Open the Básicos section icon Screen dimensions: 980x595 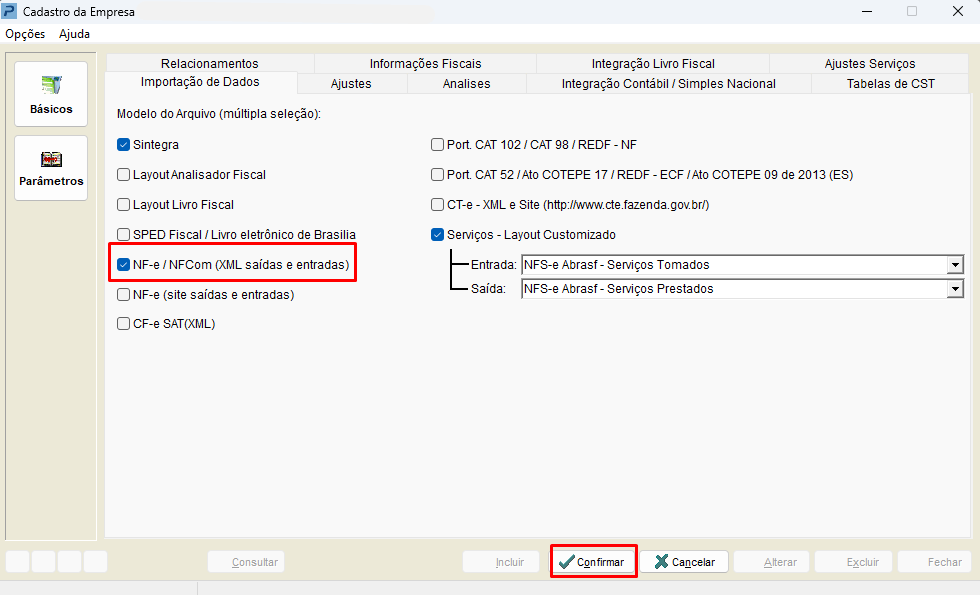coord(51,94)
